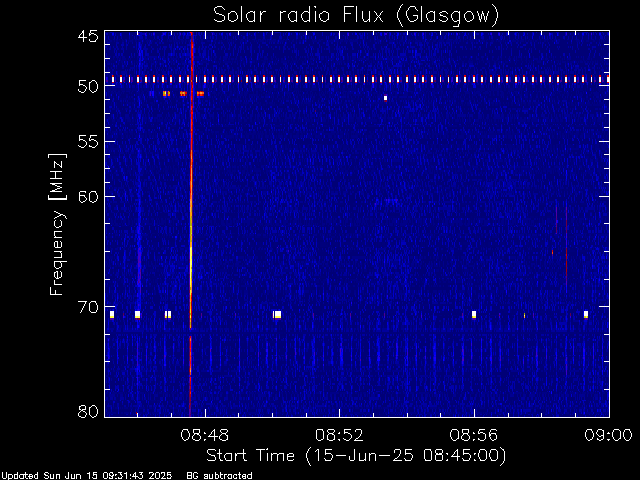Click the 55 MHz axis label

click(x=88, y=142)
